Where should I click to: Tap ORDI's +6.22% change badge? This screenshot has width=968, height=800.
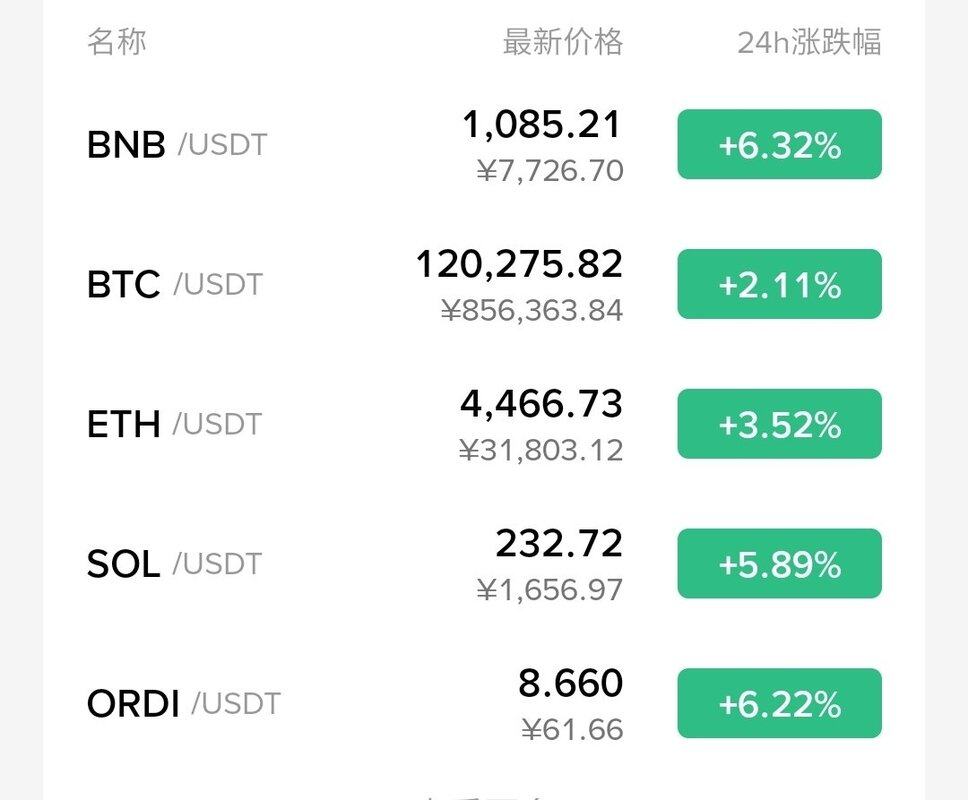[x=779, y=704]
